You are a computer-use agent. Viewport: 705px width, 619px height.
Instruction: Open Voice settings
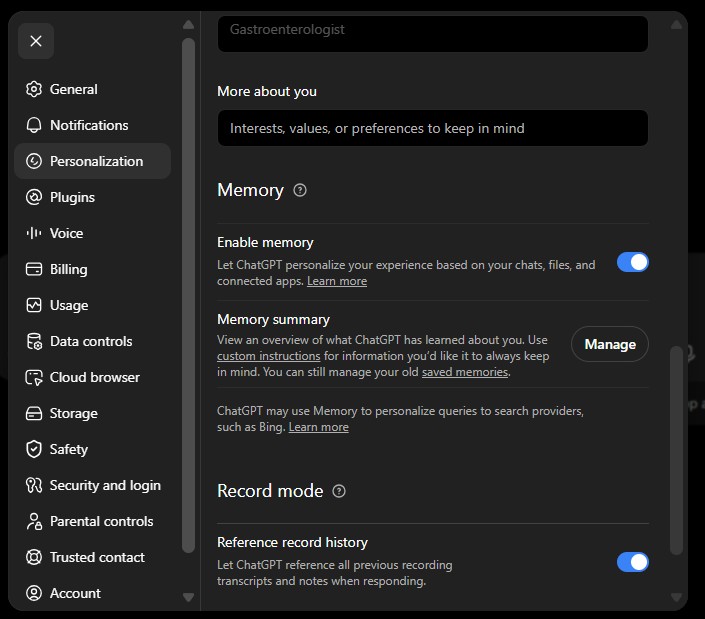[92, 233]
